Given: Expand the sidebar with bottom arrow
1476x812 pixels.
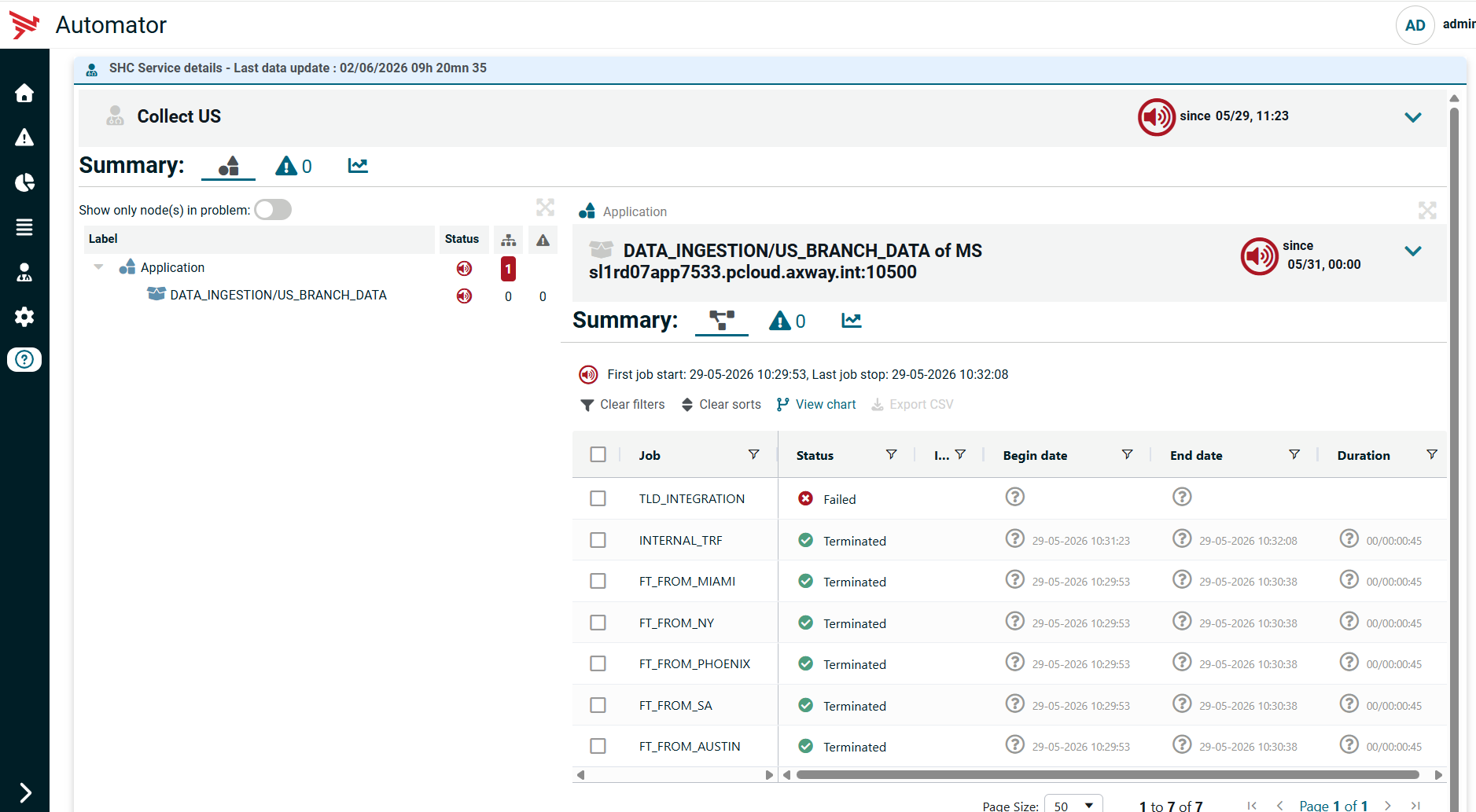Looking at the screenshot, I should [x=24, y=792].
